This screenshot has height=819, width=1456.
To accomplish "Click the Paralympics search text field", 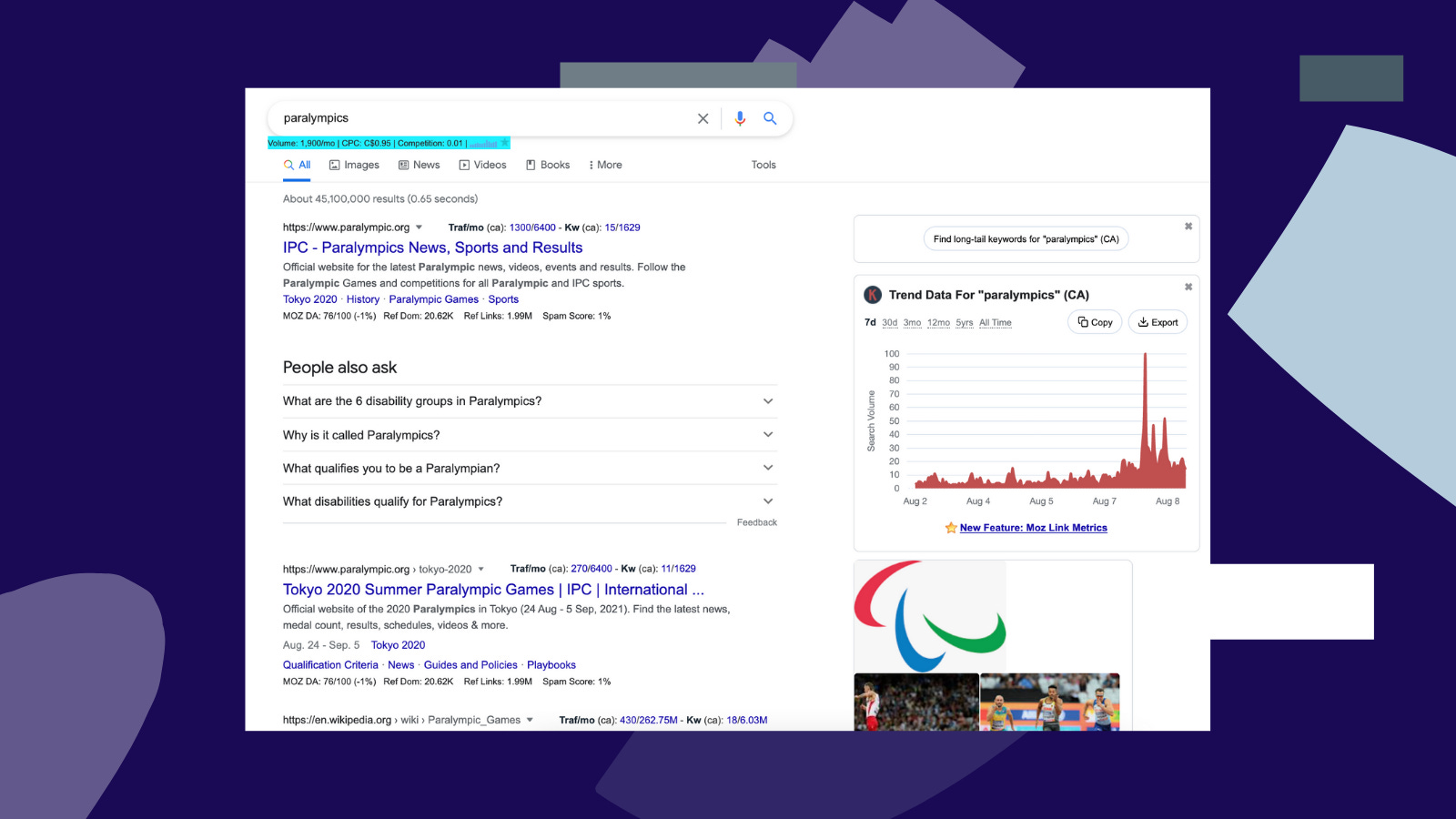I will 482,118.
